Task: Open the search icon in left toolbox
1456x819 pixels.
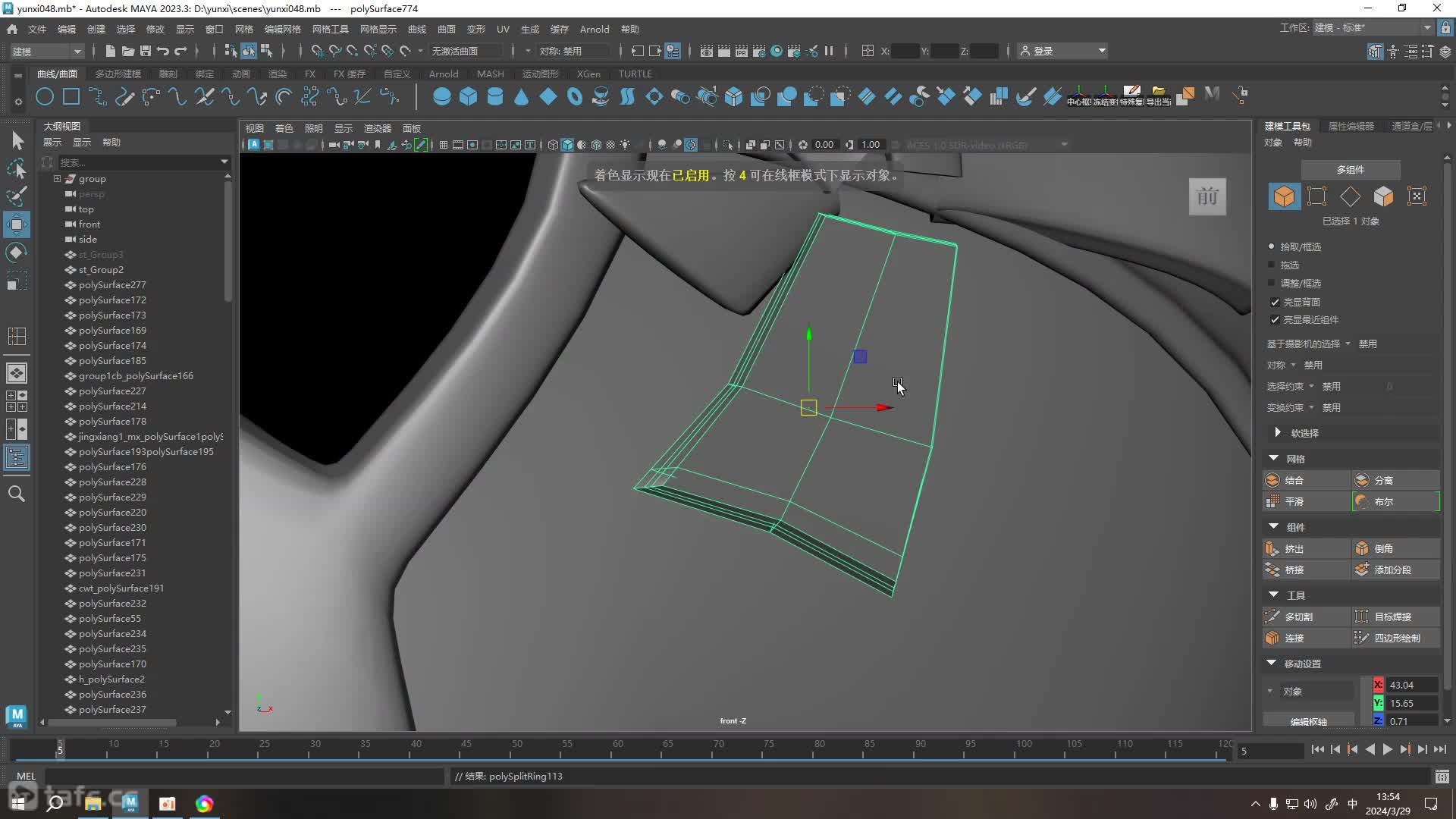Action: (17, 494)
